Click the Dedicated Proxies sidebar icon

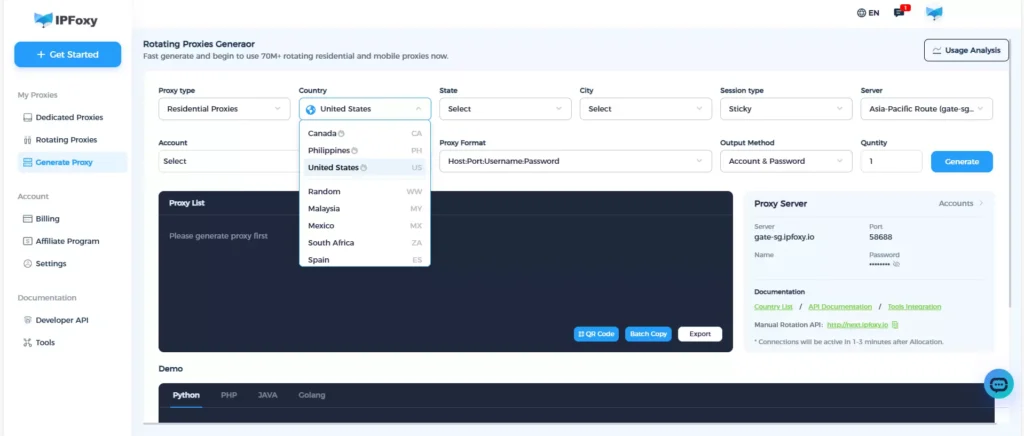[x=27, y=118]
